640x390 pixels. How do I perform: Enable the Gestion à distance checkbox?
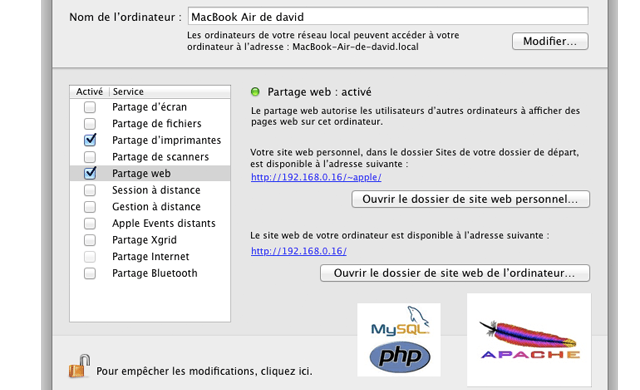90,207
